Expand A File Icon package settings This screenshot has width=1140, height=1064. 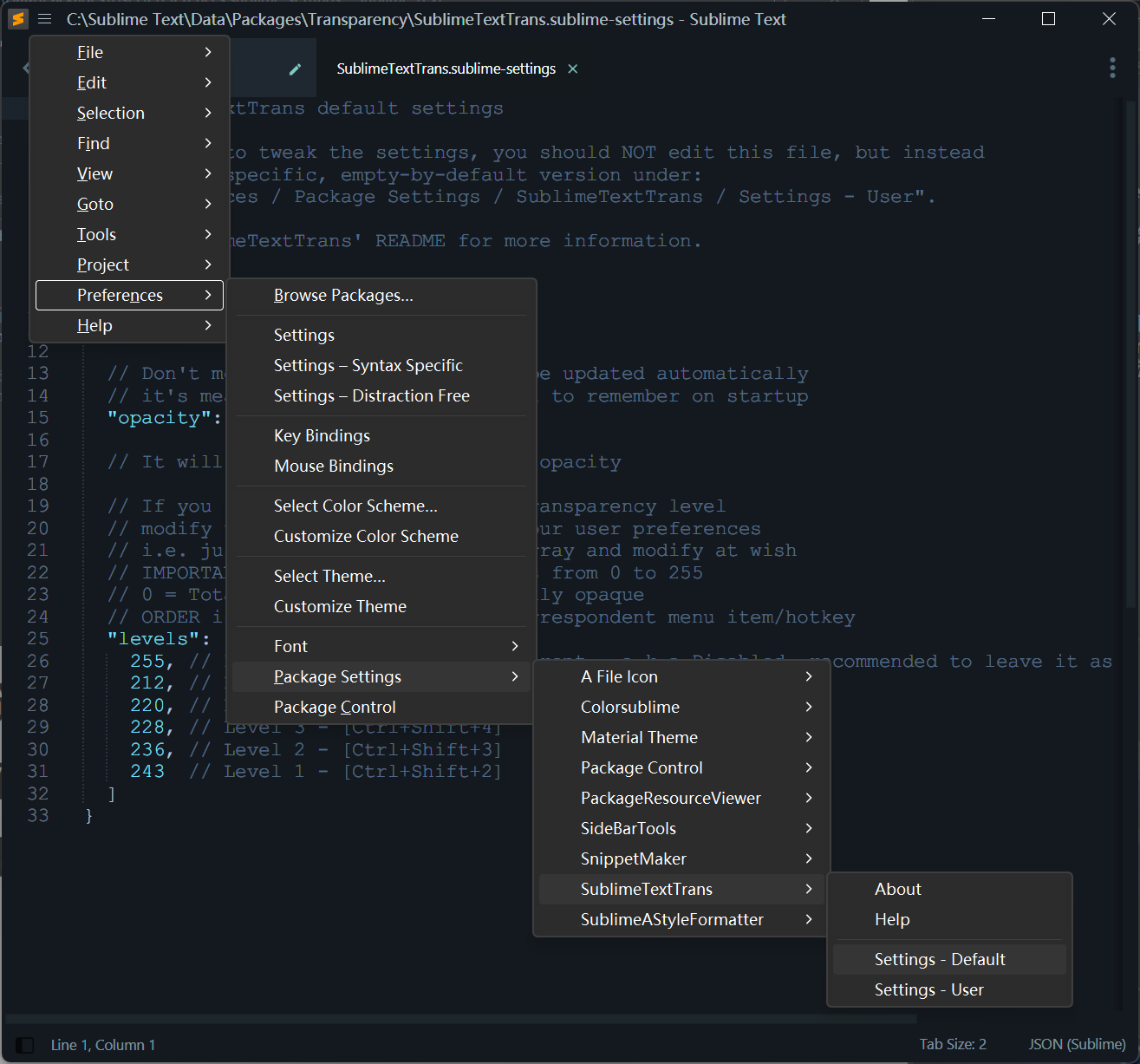[681, 676]
